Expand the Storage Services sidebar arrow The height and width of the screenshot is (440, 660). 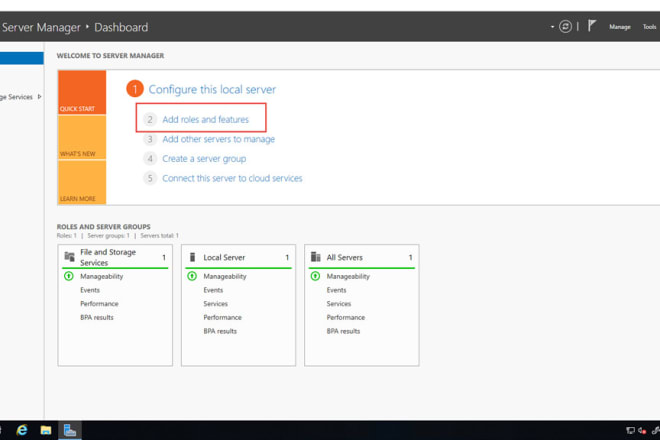pos(40,97)
